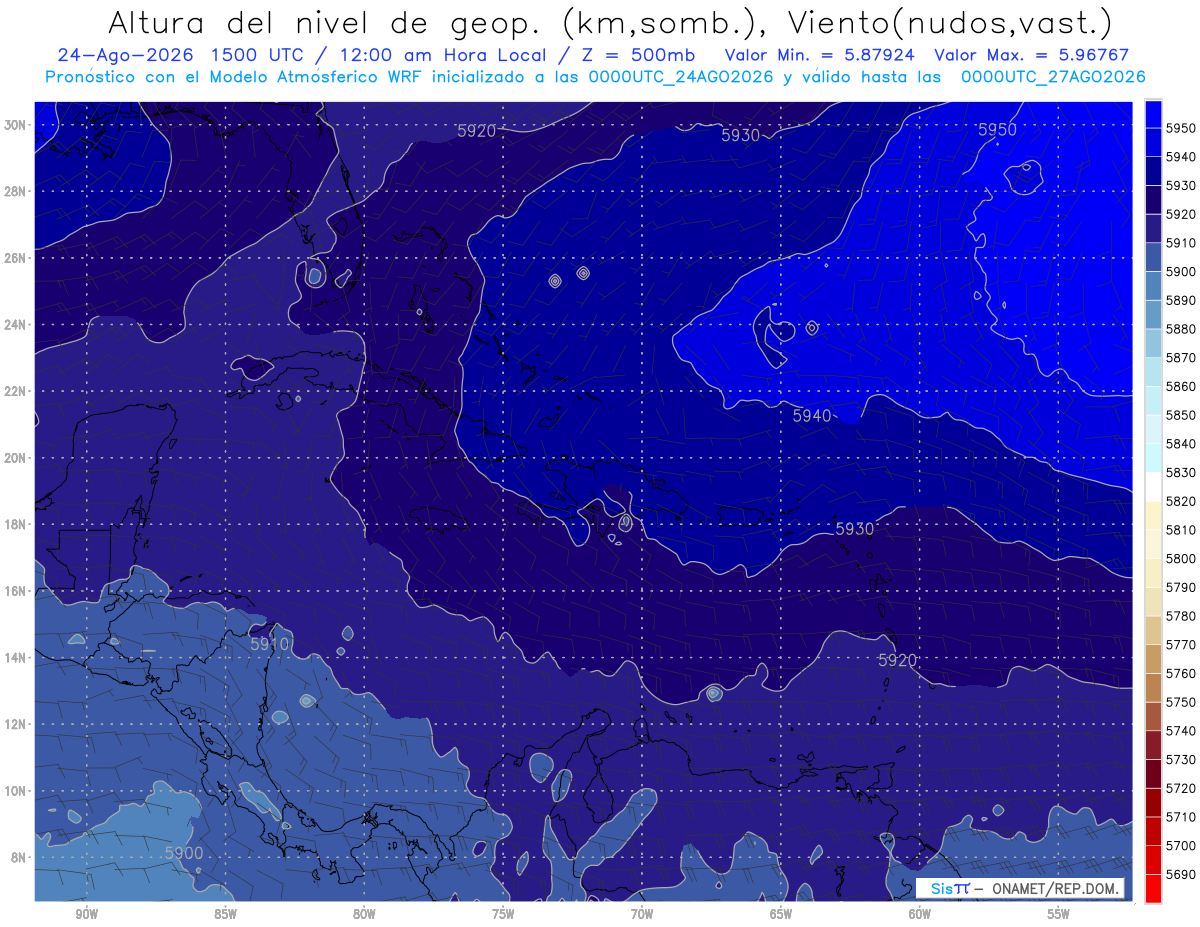Click the 14N latitude axis label

pos(14,657)
